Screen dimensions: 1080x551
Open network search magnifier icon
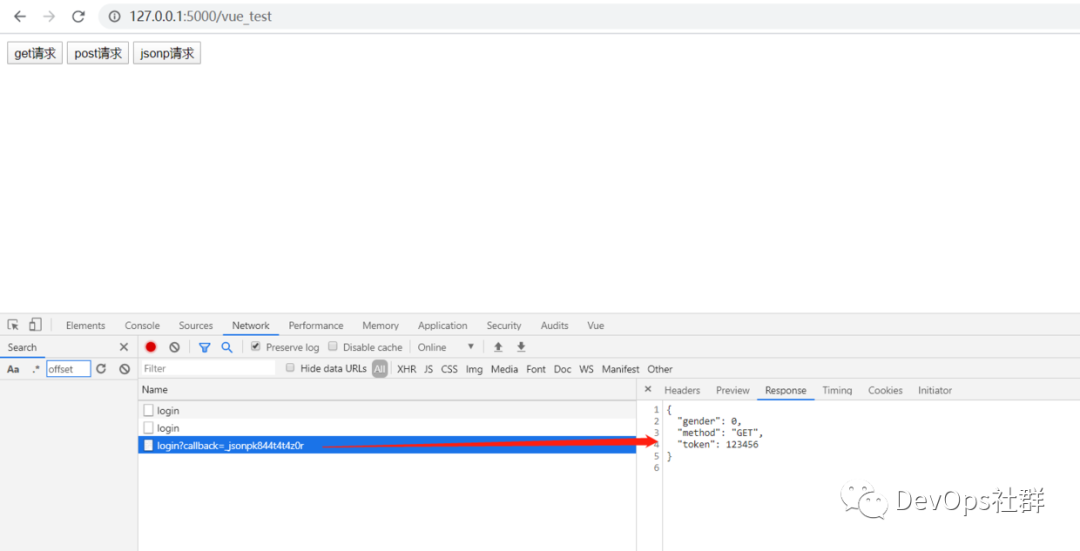point(227,347)
